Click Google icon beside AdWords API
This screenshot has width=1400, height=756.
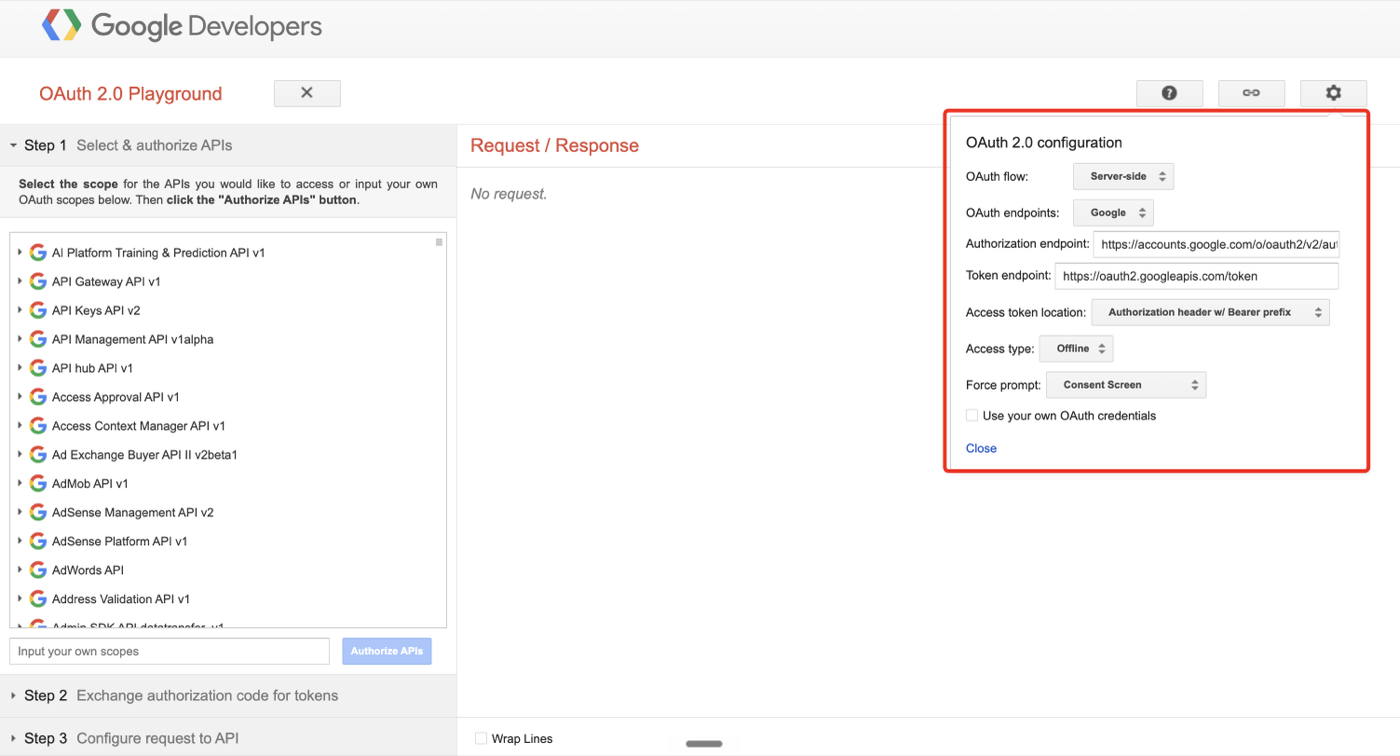click(38, 570)
